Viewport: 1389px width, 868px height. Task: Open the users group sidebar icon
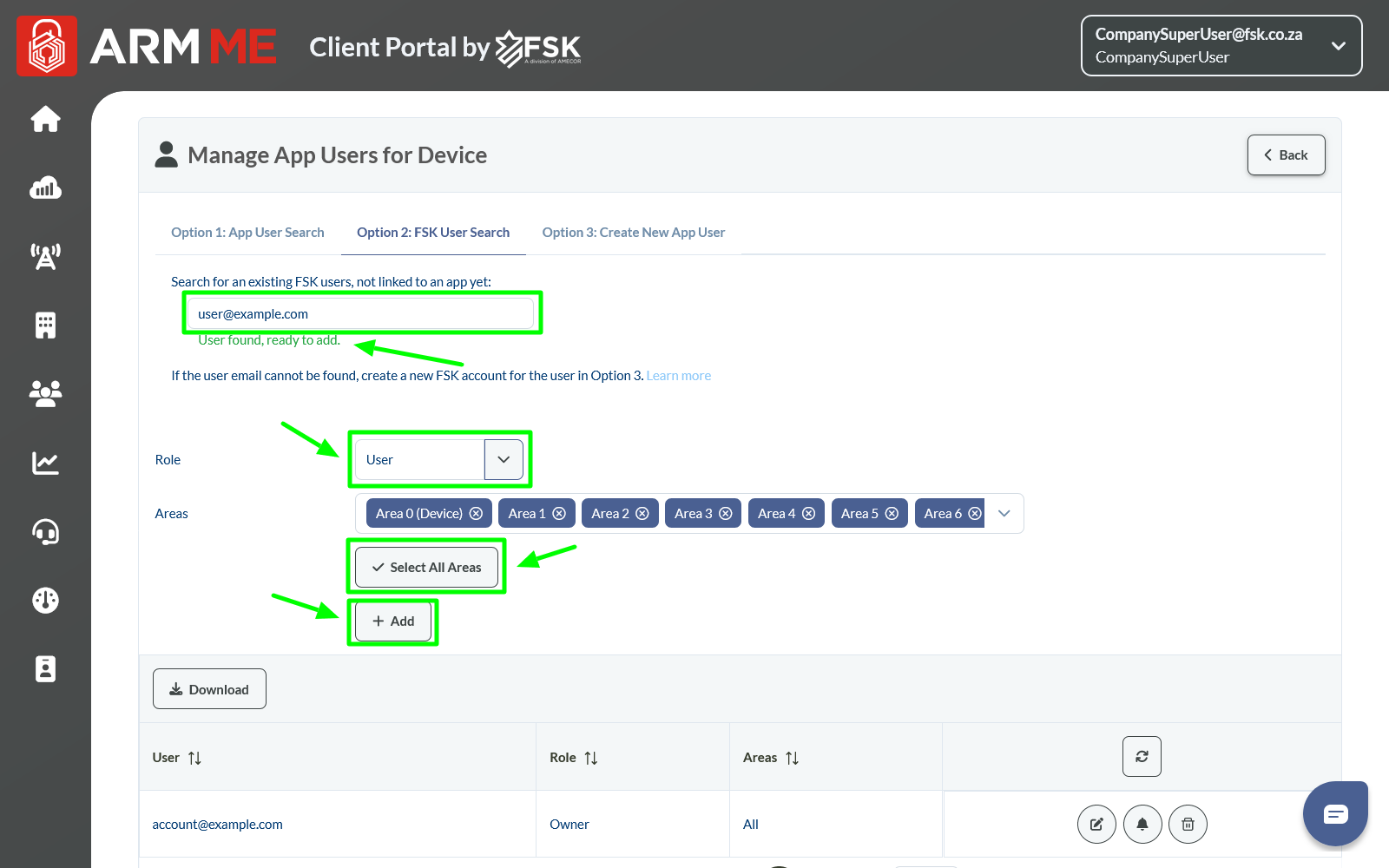click(x=45, y=394)
